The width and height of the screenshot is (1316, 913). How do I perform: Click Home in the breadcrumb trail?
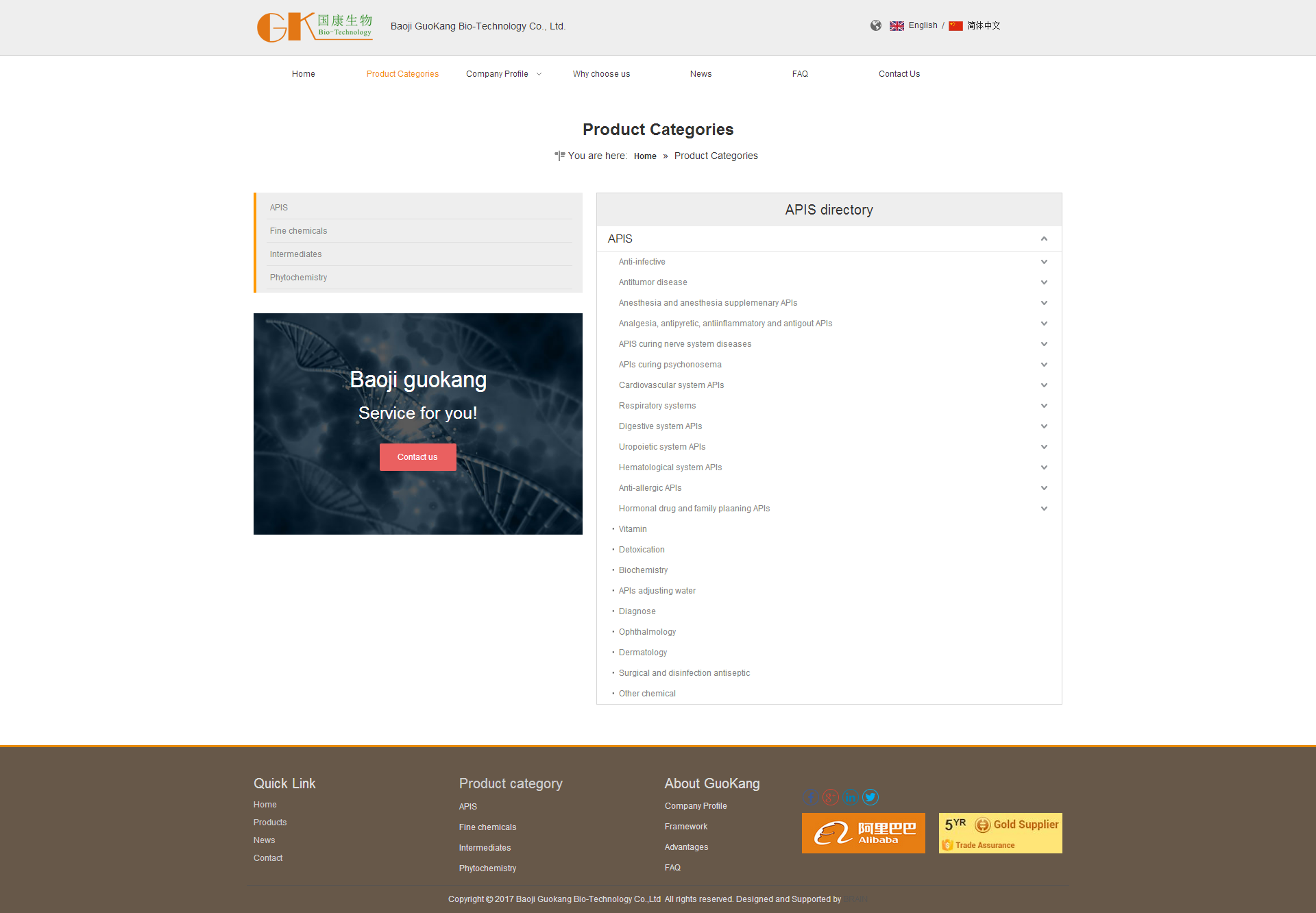coord(644,156)
